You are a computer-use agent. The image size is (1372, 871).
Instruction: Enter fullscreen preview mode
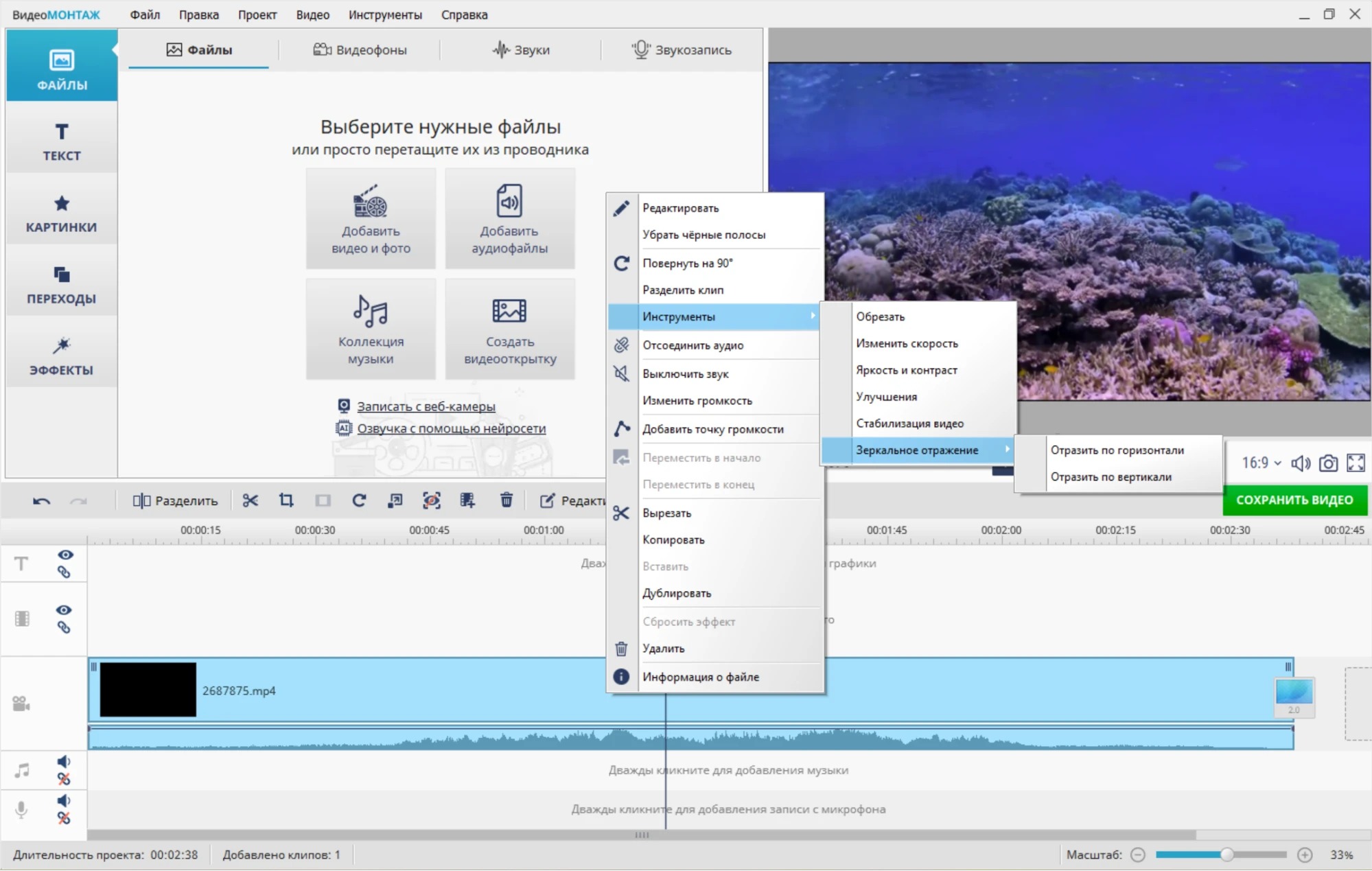pos(1356,463)
